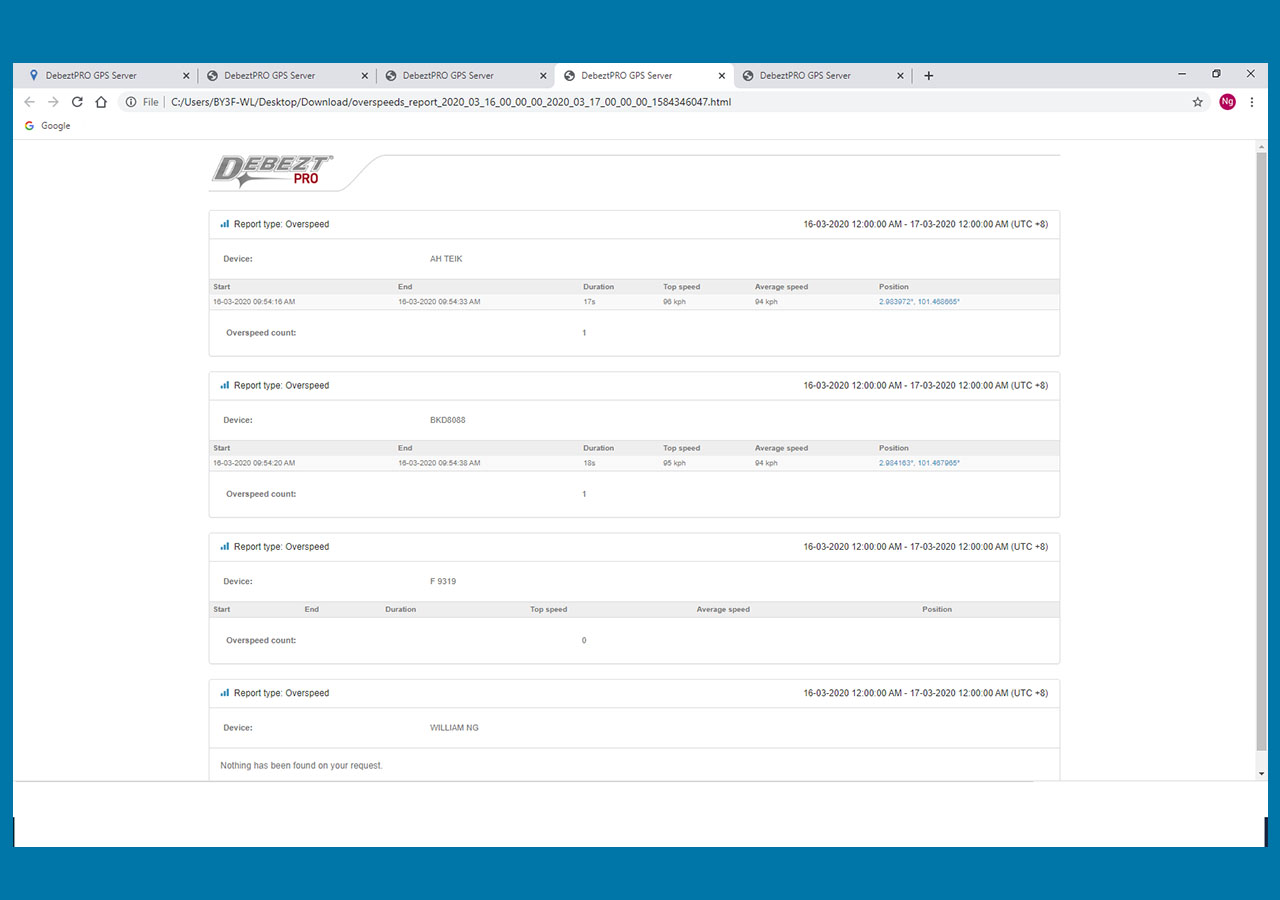Screen dimensions: 1280x900
Task: Click the bar chart icon in AH TEIK report
Action: click(225, 224)
